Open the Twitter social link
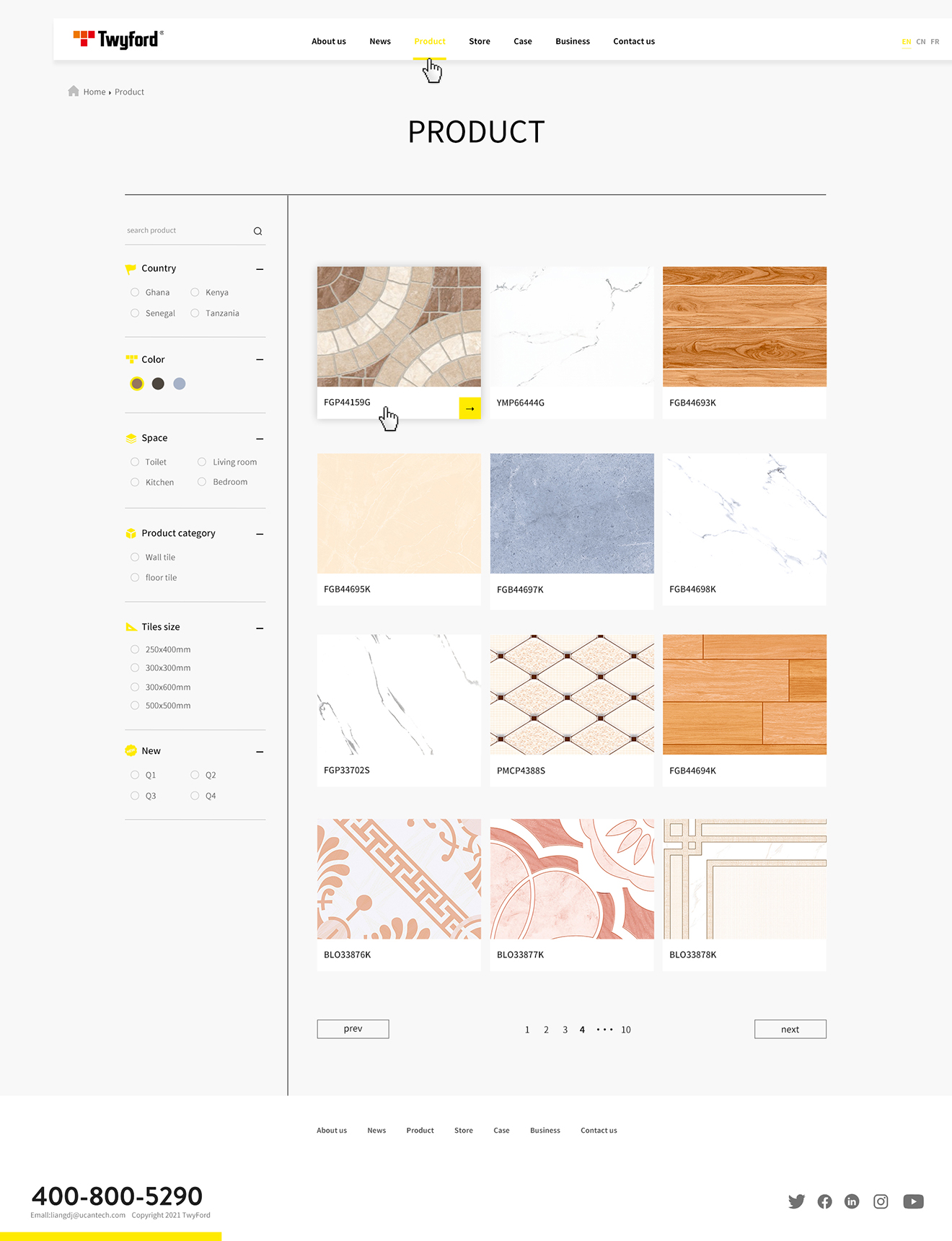The height and width of the screenshot is (1241, 952). [796, 1201]
